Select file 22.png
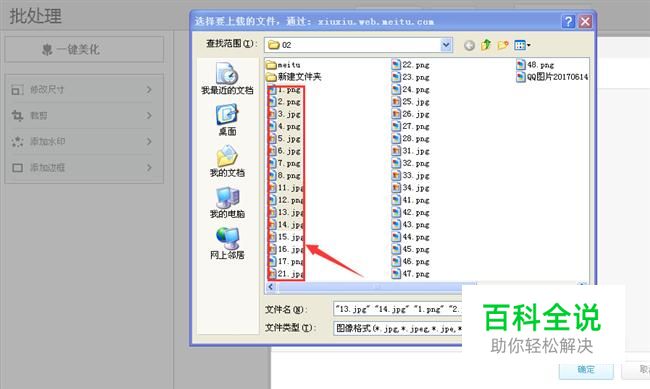 [x=411, y=65]
